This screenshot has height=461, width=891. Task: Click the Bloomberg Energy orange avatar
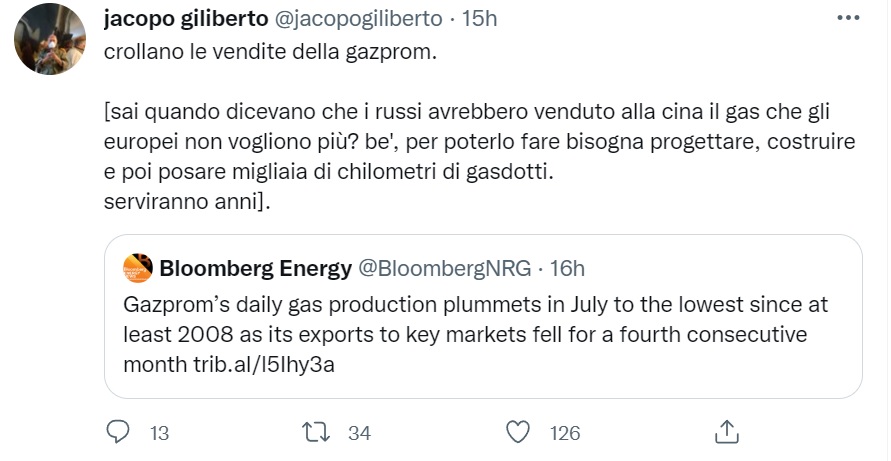click(x=138, y=268)
